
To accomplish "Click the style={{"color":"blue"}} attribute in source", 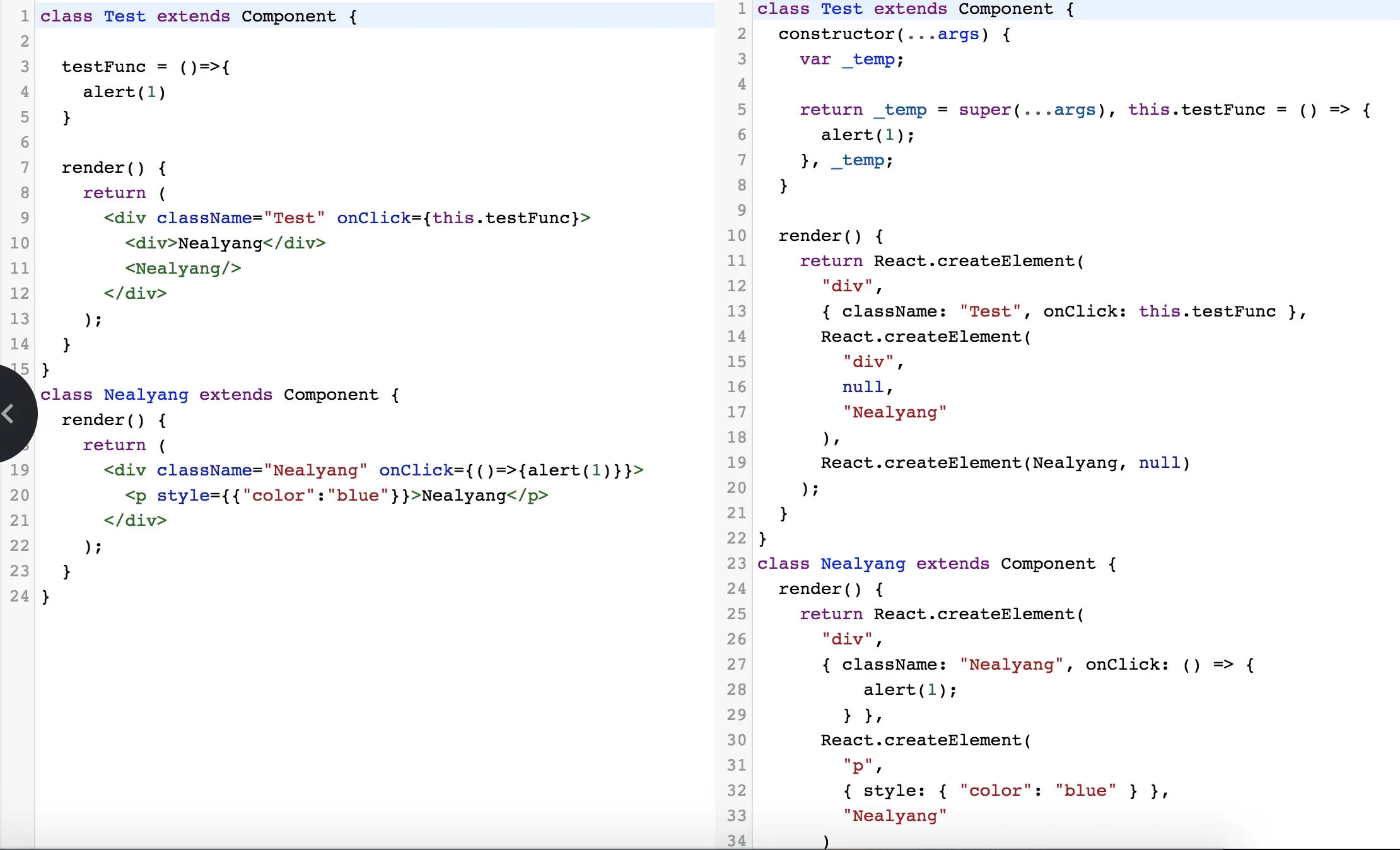I will click(283, 496).
